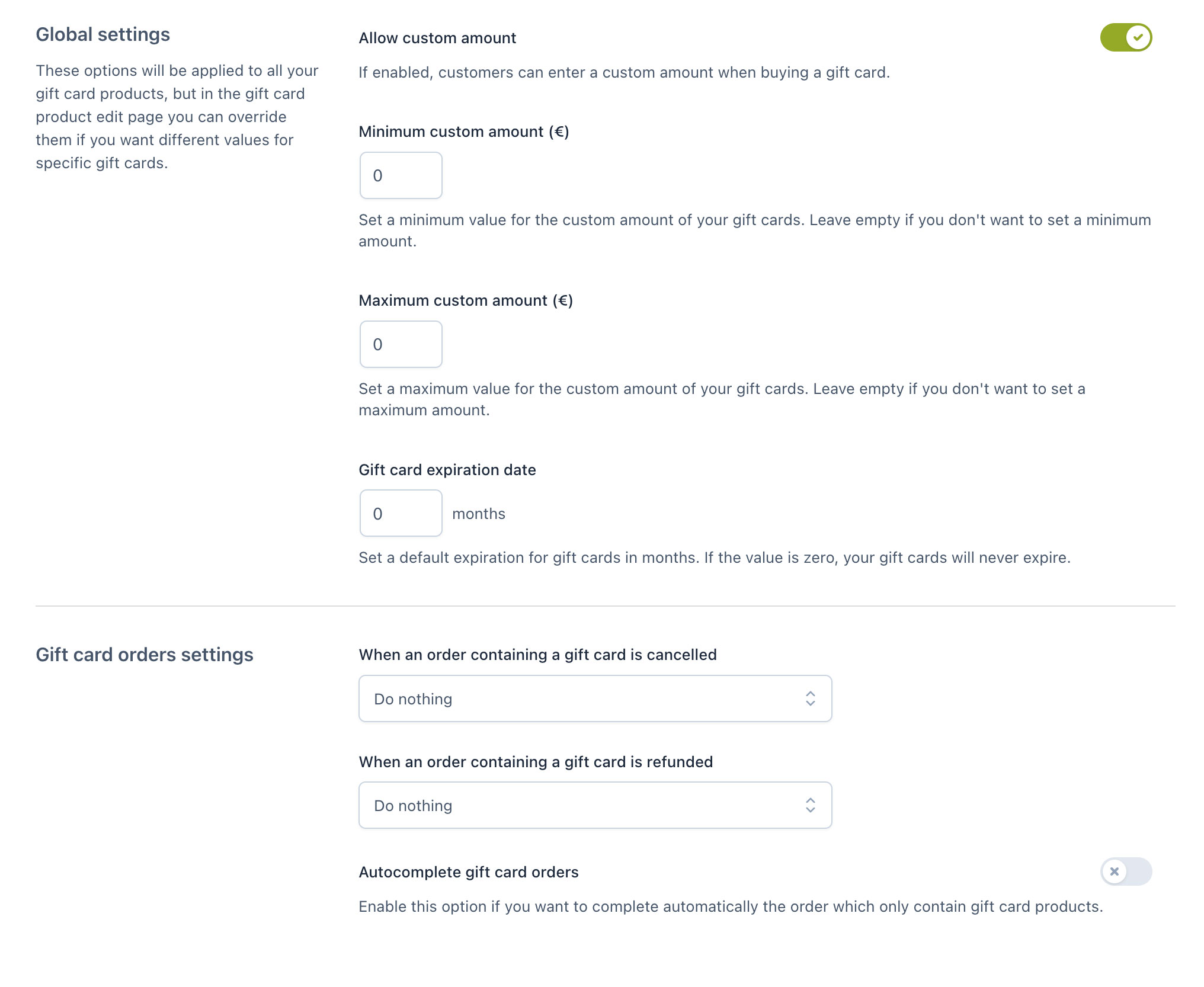The width and height of the screenshot is (1204, 987).
Task: Focus the Minimum custom amount field
Action: (401, 175)
